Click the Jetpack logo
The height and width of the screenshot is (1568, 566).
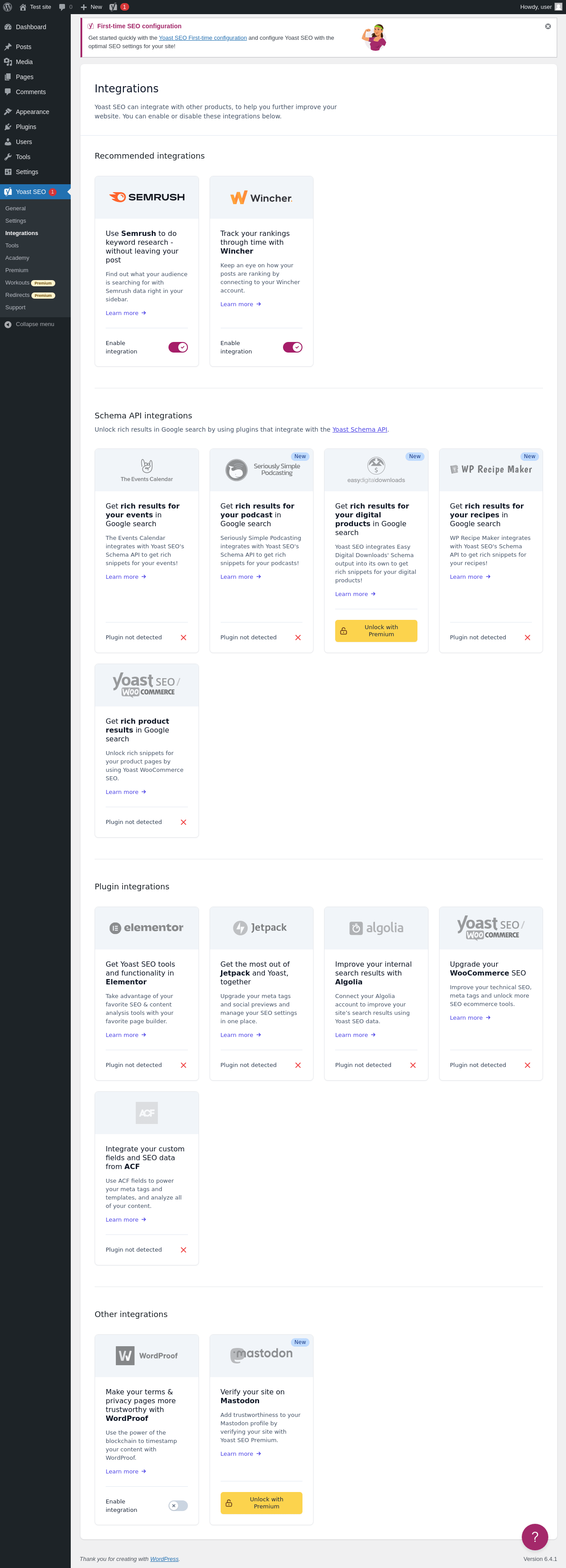pyautogui.click(x=260, y=928)
